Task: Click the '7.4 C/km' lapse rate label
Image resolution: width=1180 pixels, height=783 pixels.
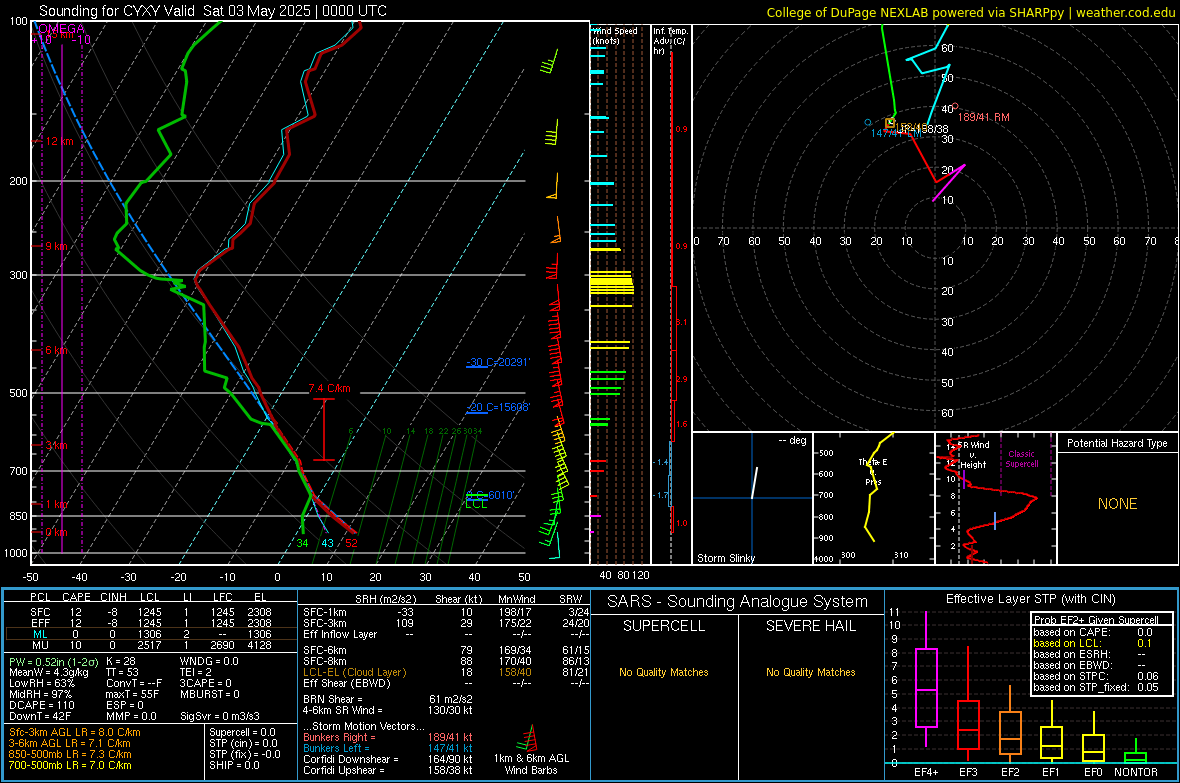Action: 330,388
